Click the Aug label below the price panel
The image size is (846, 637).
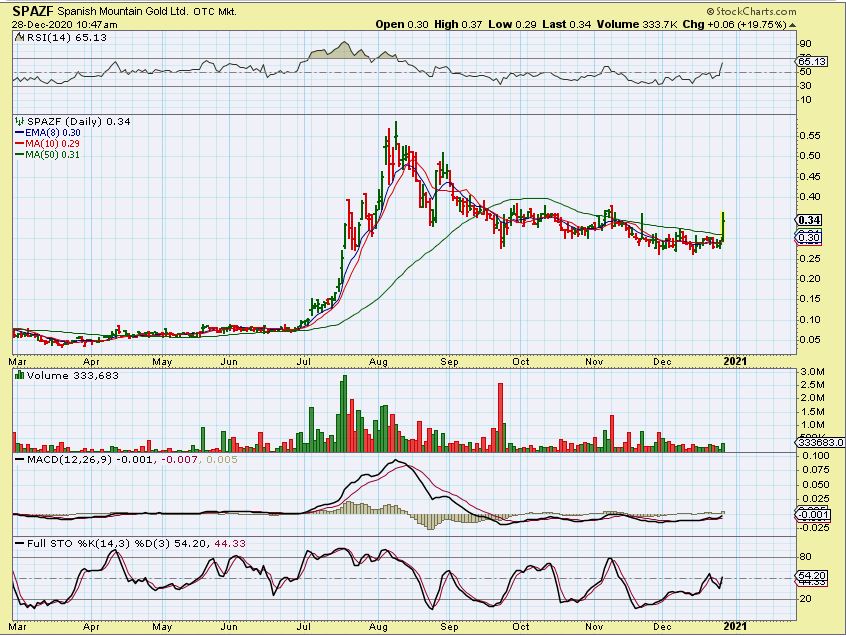pyautogui.click(x=378, y=362)
